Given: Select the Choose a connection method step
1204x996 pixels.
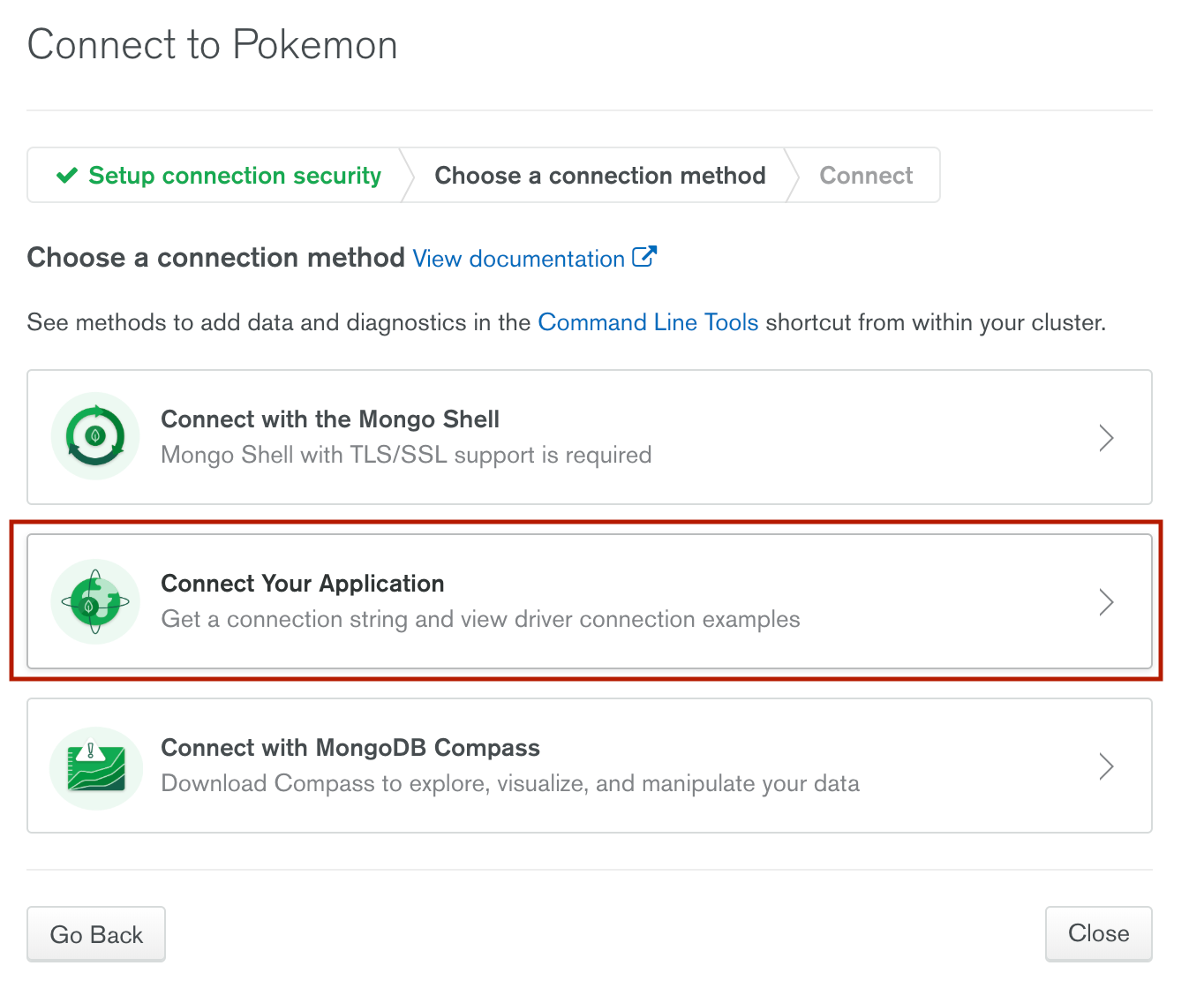Looking at the screenshot, I should click(599, 175).
